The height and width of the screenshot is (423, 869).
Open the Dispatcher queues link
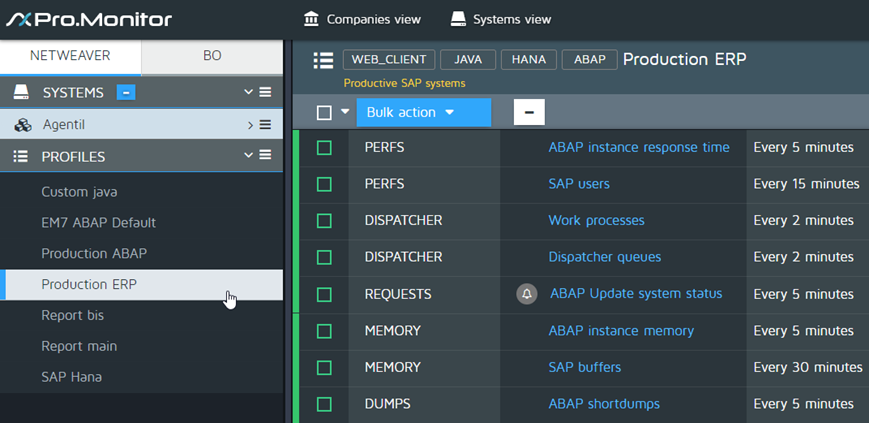tap(605, 257)
